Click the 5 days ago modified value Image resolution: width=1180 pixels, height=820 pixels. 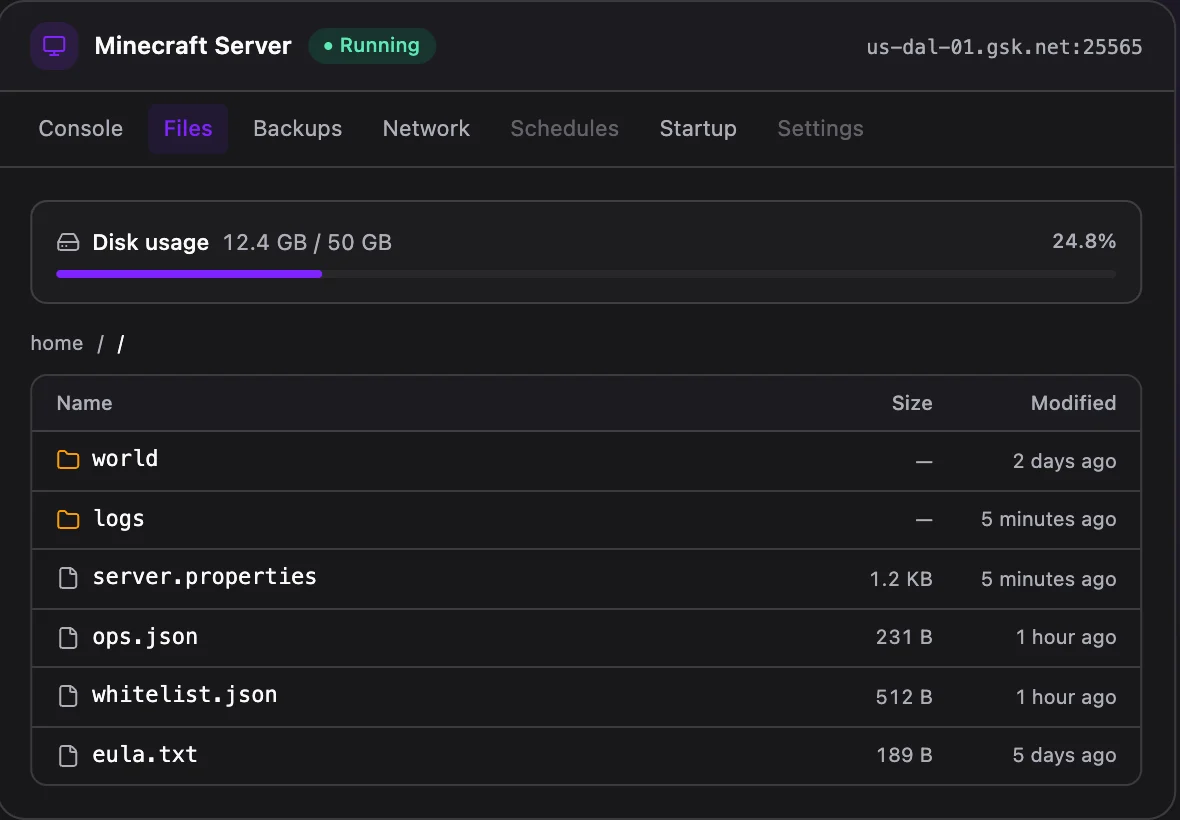click(1064, 755)
